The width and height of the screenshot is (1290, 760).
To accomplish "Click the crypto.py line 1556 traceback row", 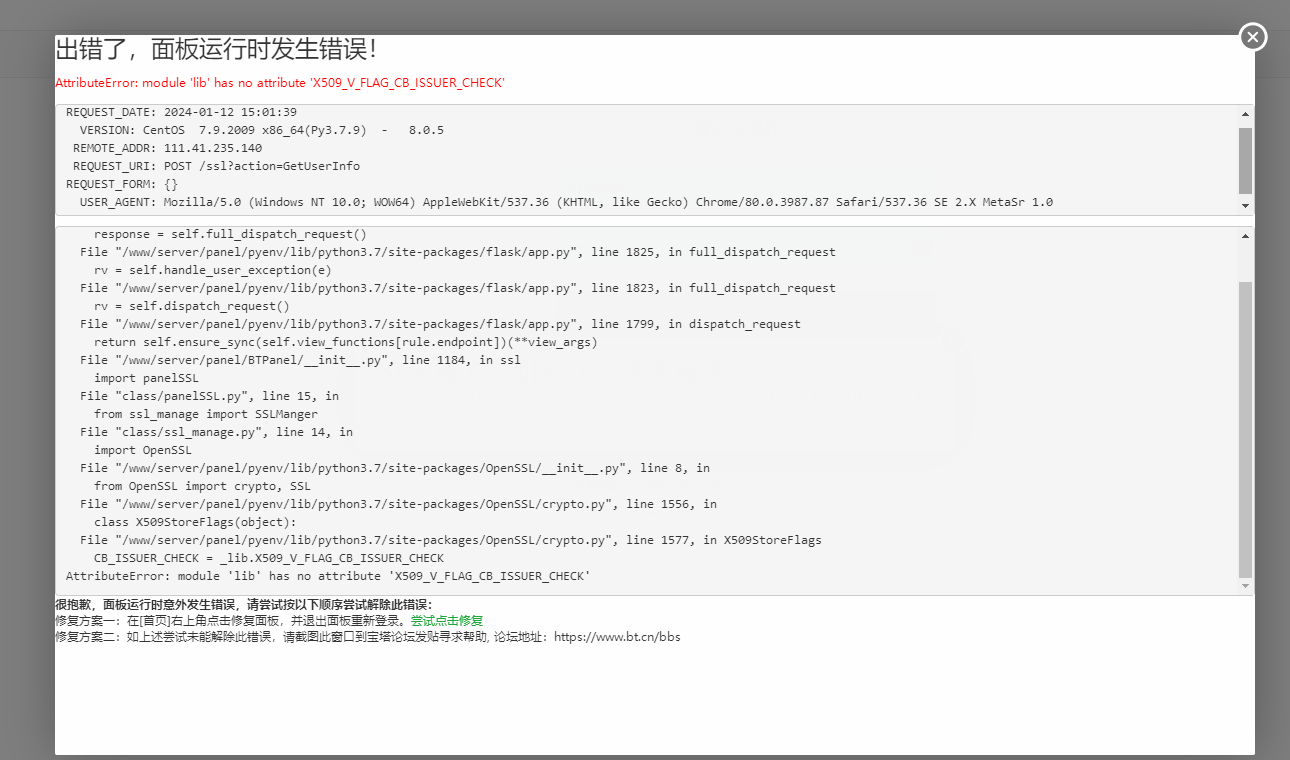I will [x=398, y=504].
